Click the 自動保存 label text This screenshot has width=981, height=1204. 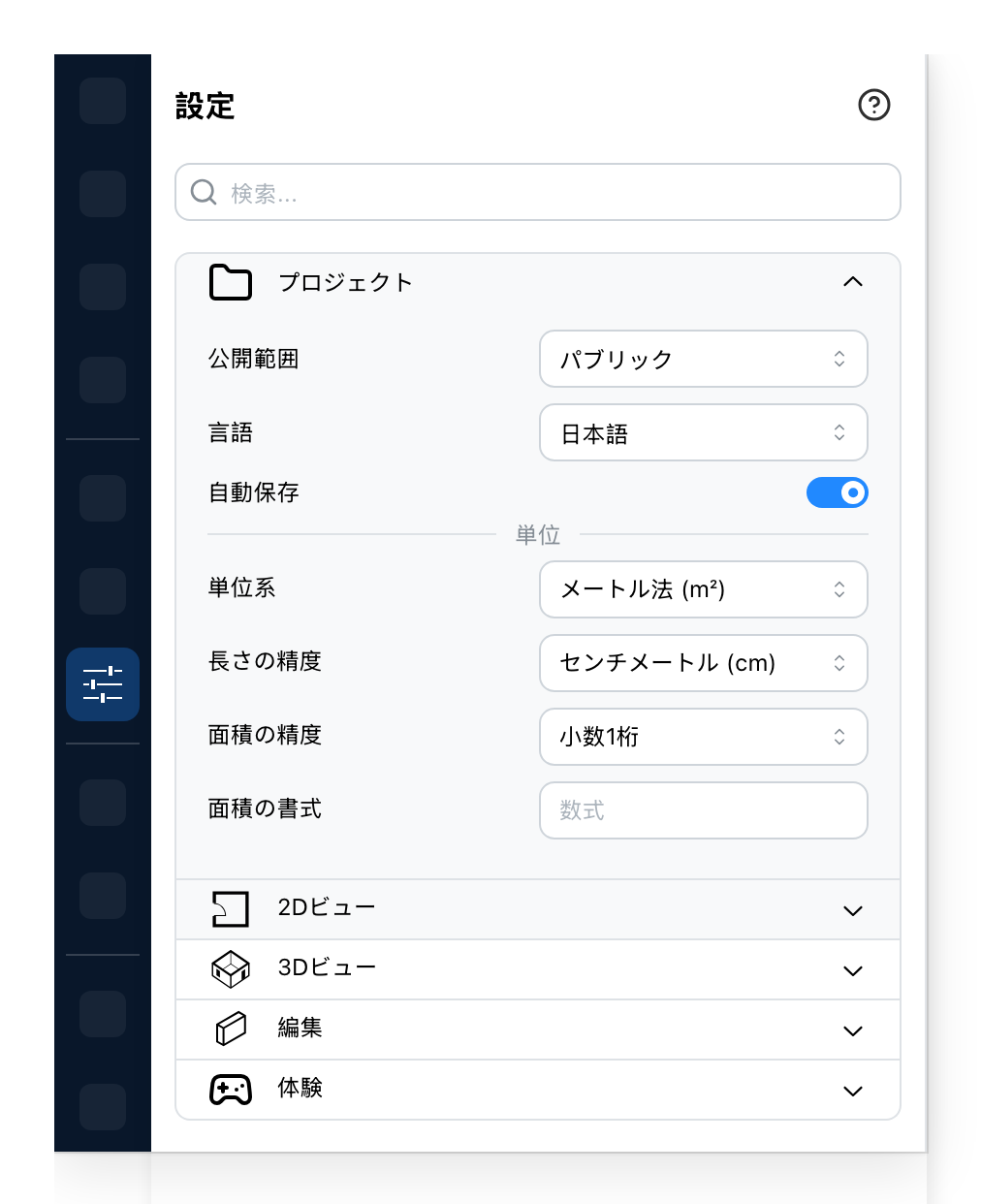254,492
